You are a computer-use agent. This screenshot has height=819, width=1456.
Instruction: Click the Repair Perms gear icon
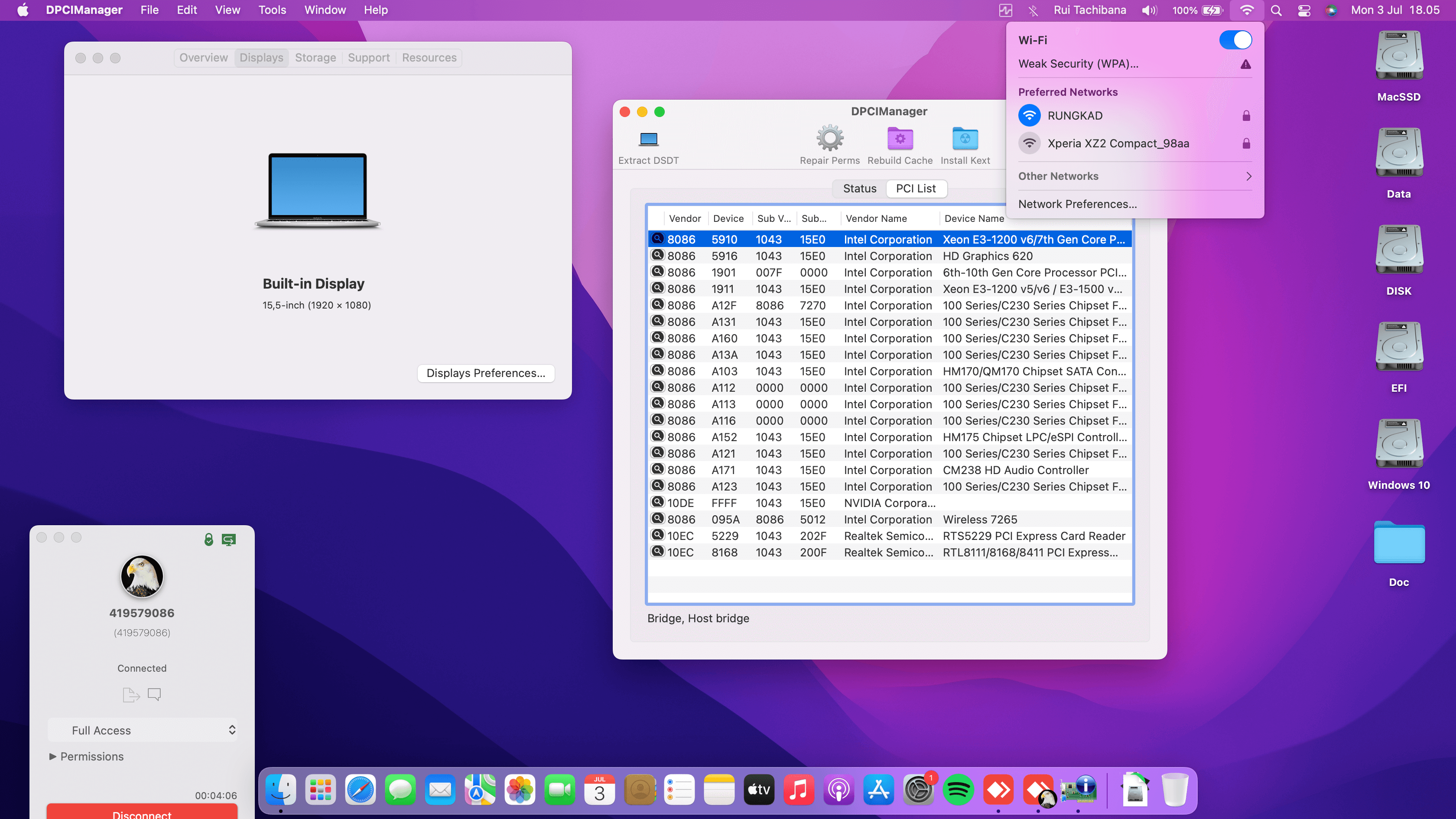coord(830,139)
